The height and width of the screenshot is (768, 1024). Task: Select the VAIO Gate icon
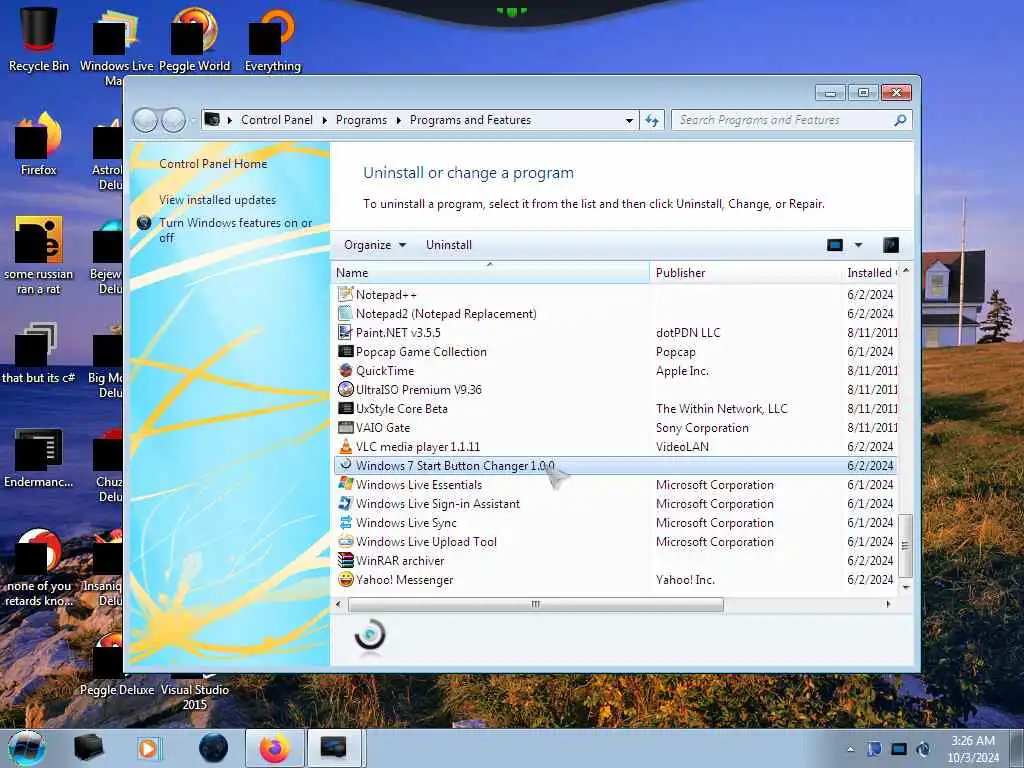345,428
